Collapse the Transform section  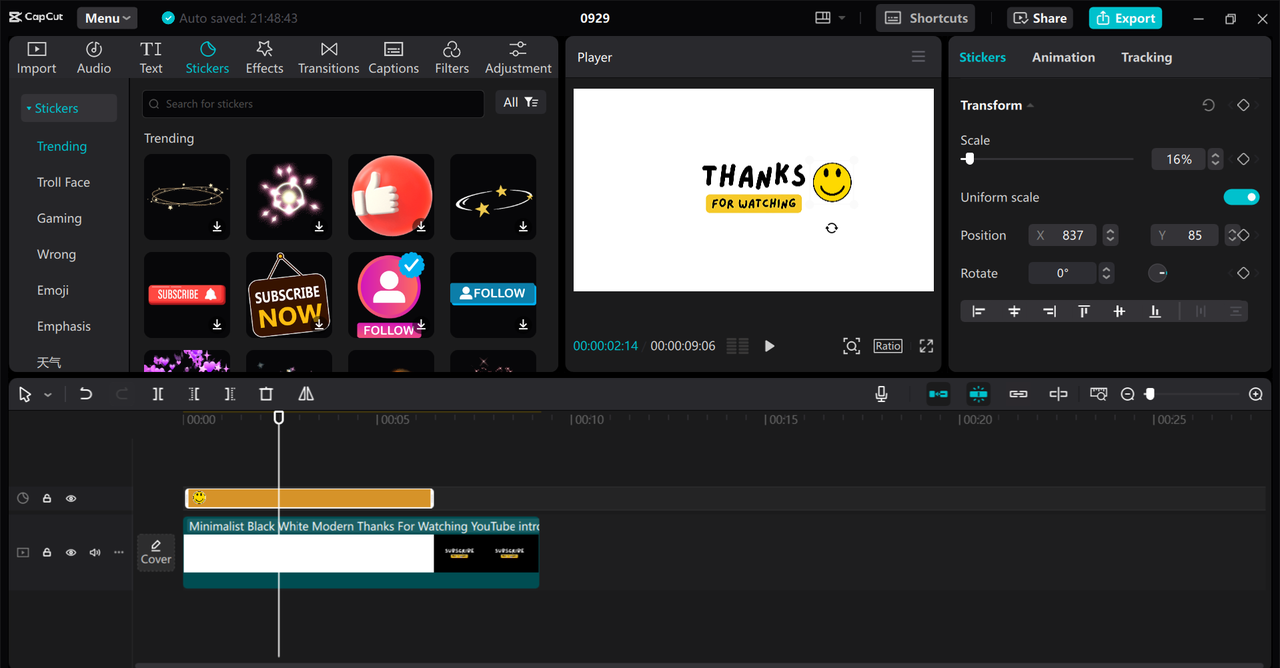click(x=1030, y=105)
